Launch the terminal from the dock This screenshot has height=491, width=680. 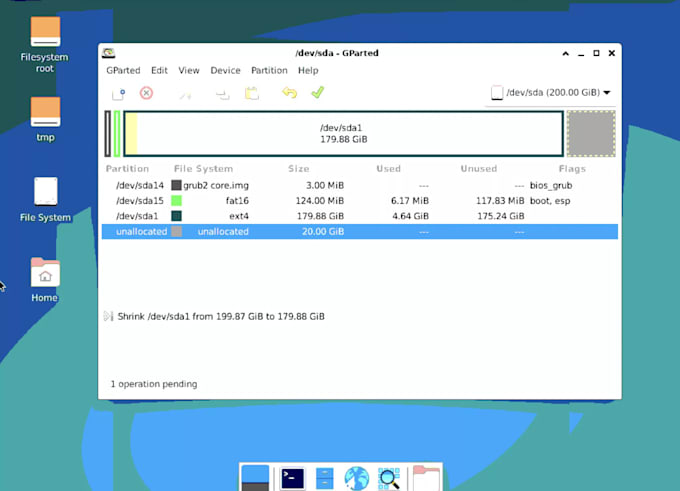coord(292,478)
